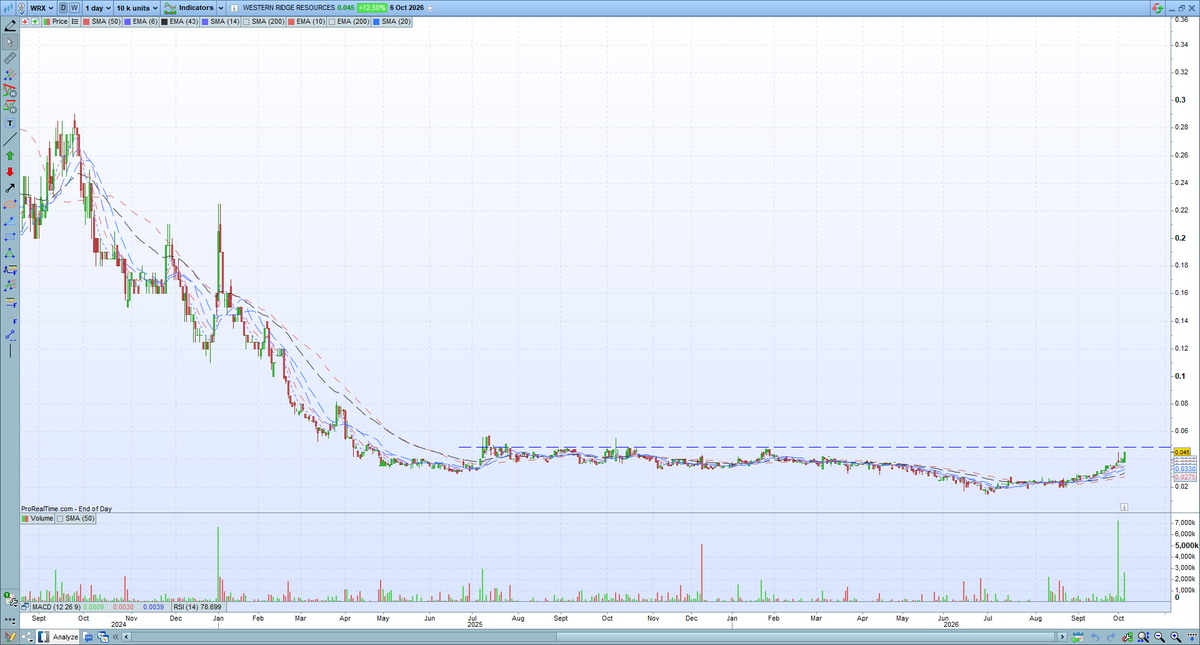This screenshot has height=645, width=1200.
Task: Click the instrument info icon
Action: [234, 8]
